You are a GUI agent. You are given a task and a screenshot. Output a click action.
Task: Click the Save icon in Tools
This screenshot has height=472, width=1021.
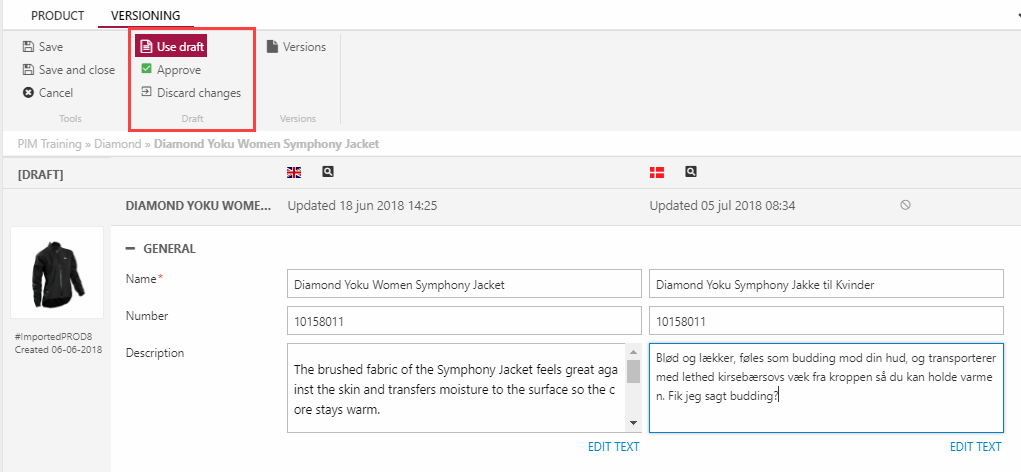(x=29, y=47)
